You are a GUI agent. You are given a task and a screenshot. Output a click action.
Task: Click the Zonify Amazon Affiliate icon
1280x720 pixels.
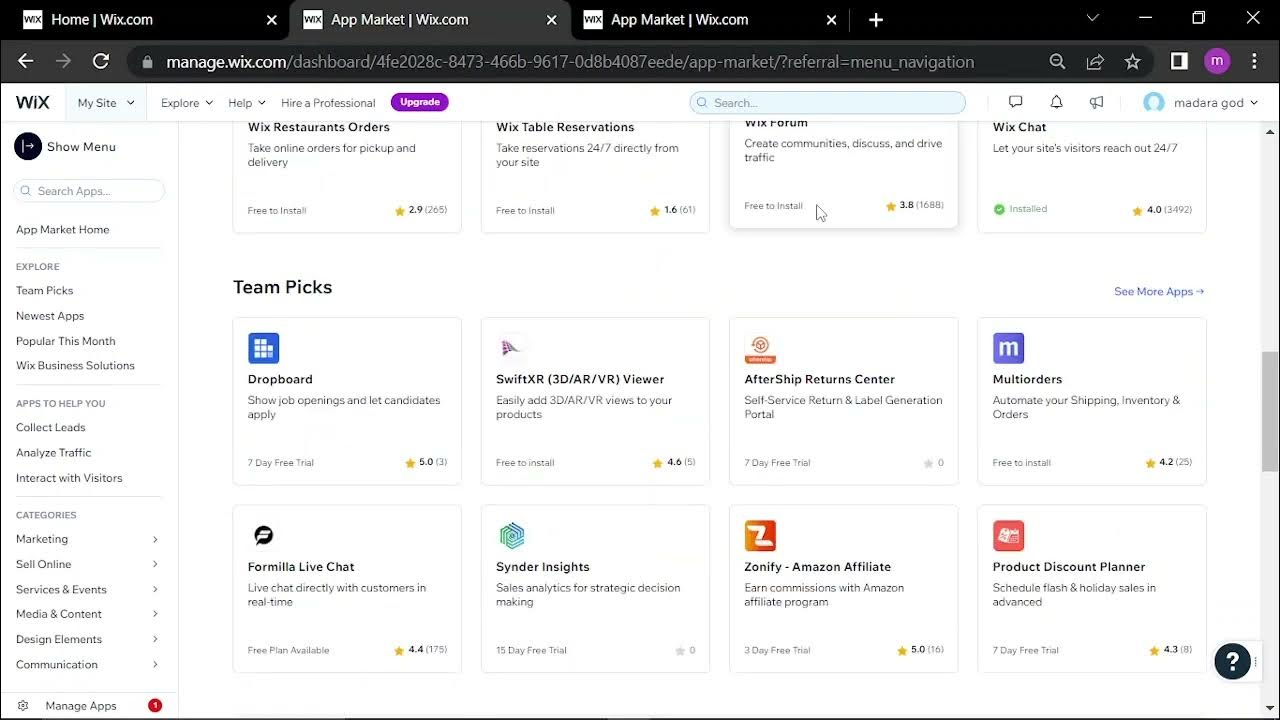[x=760, y=535]
